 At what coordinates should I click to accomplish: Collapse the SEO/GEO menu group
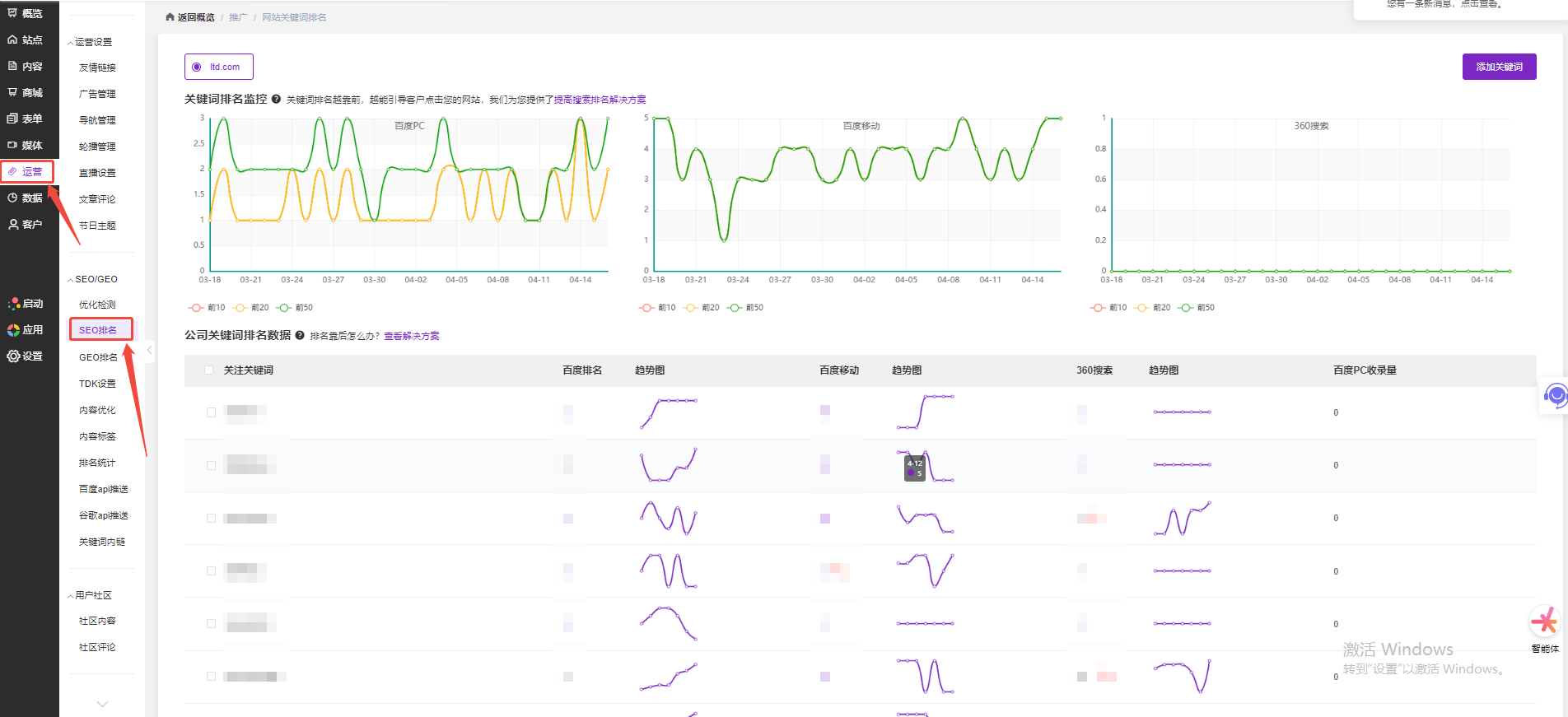[x=71, y=280]
